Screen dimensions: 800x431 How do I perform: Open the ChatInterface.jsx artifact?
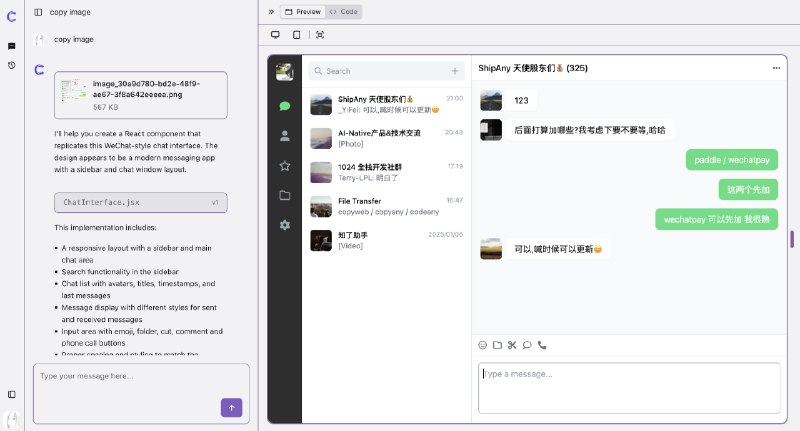pos(141,202)
